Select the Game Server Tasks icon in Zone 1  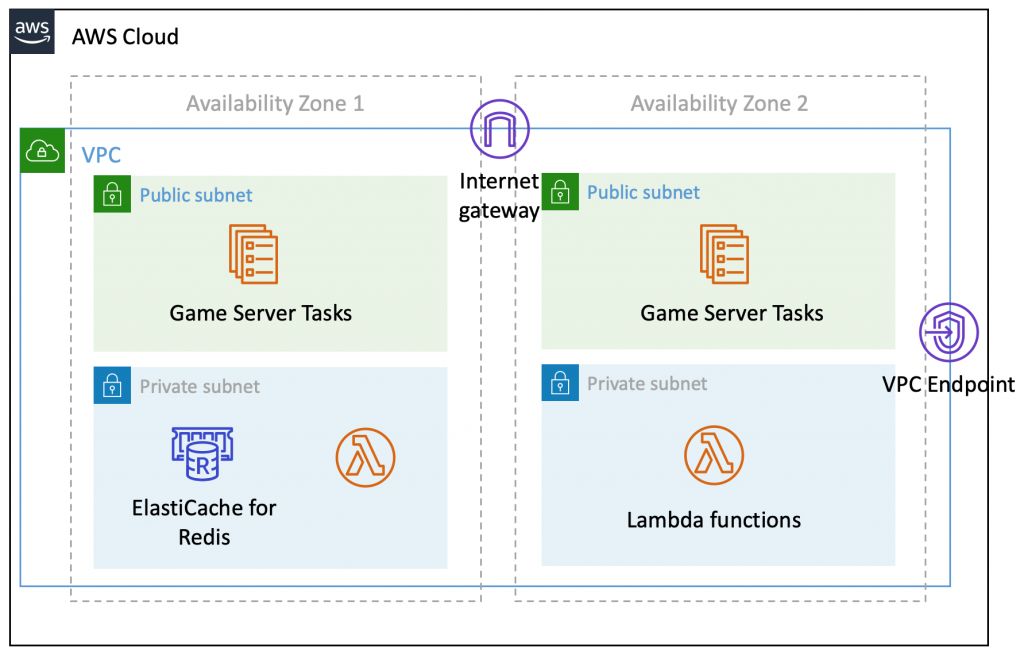coord(253,253)
